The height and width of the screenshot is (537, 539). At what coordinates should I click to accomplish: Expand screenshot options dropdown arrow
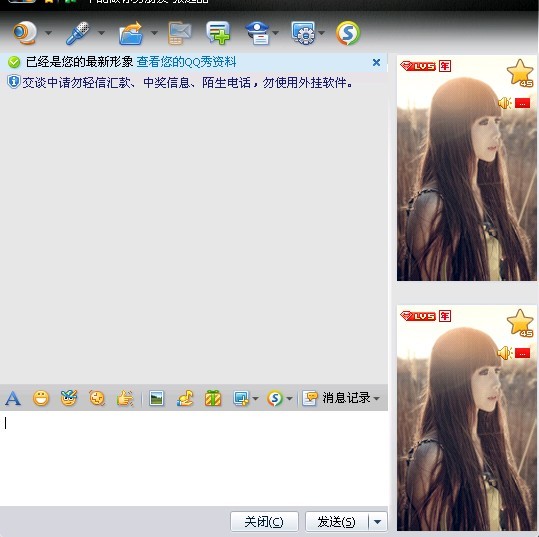coord(255,399)
